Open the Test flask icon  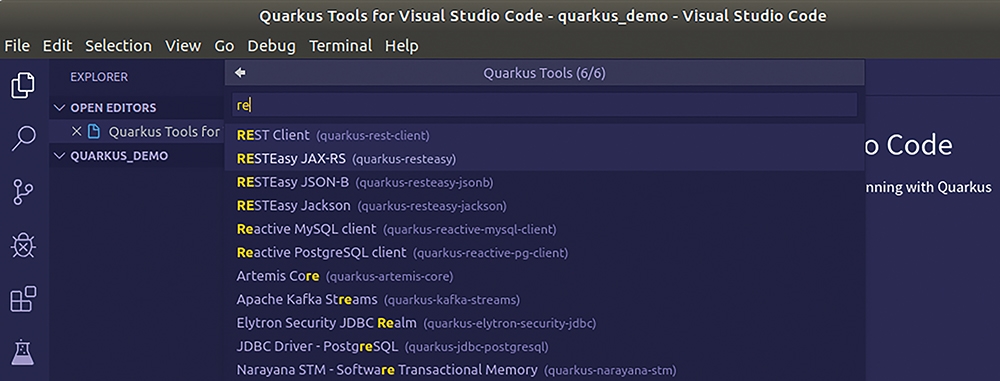coord(23,352)
